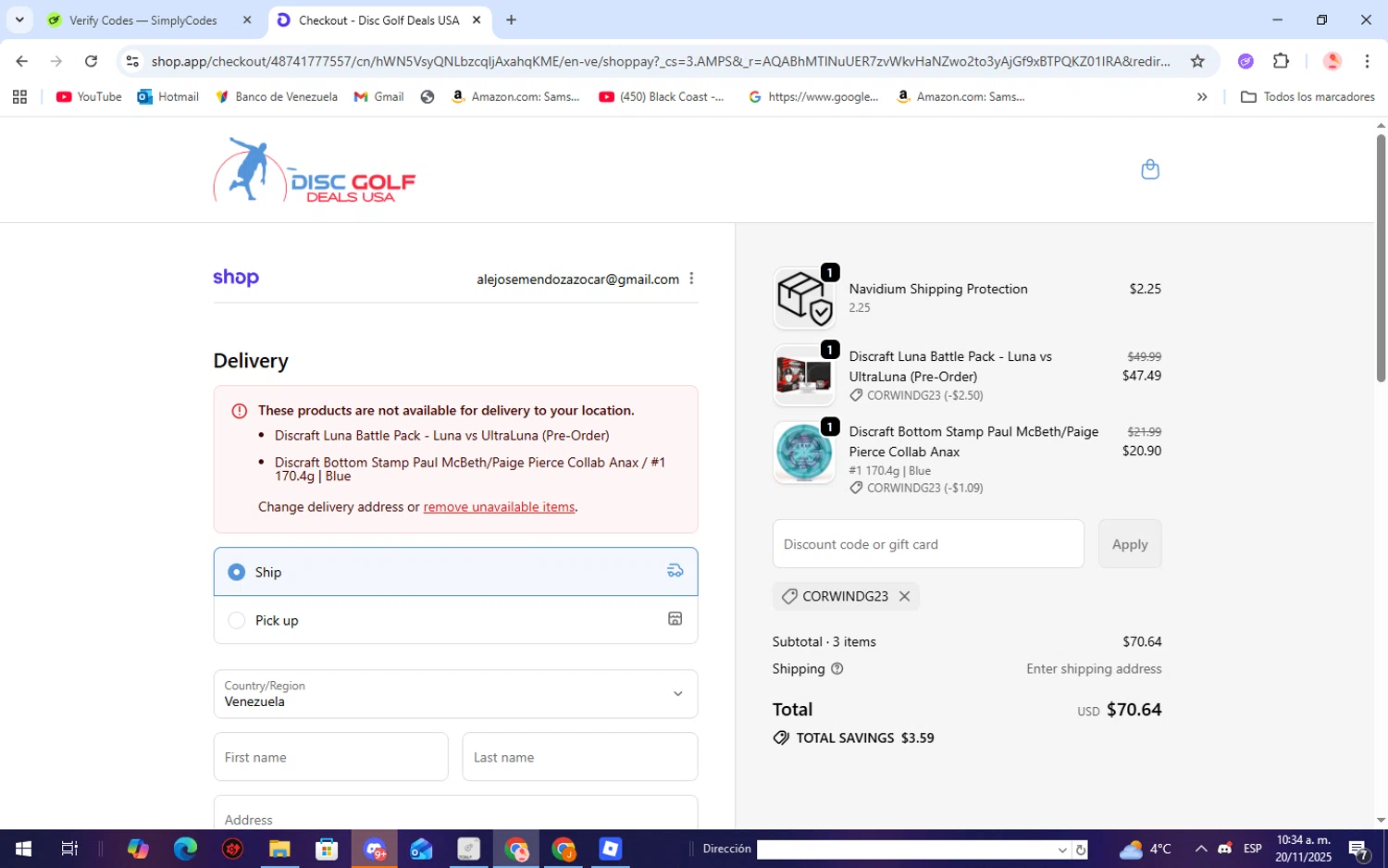
Task: Click the Collab Anax disc thumbnail
Action: pyautogui.click(x=804, y=453)
